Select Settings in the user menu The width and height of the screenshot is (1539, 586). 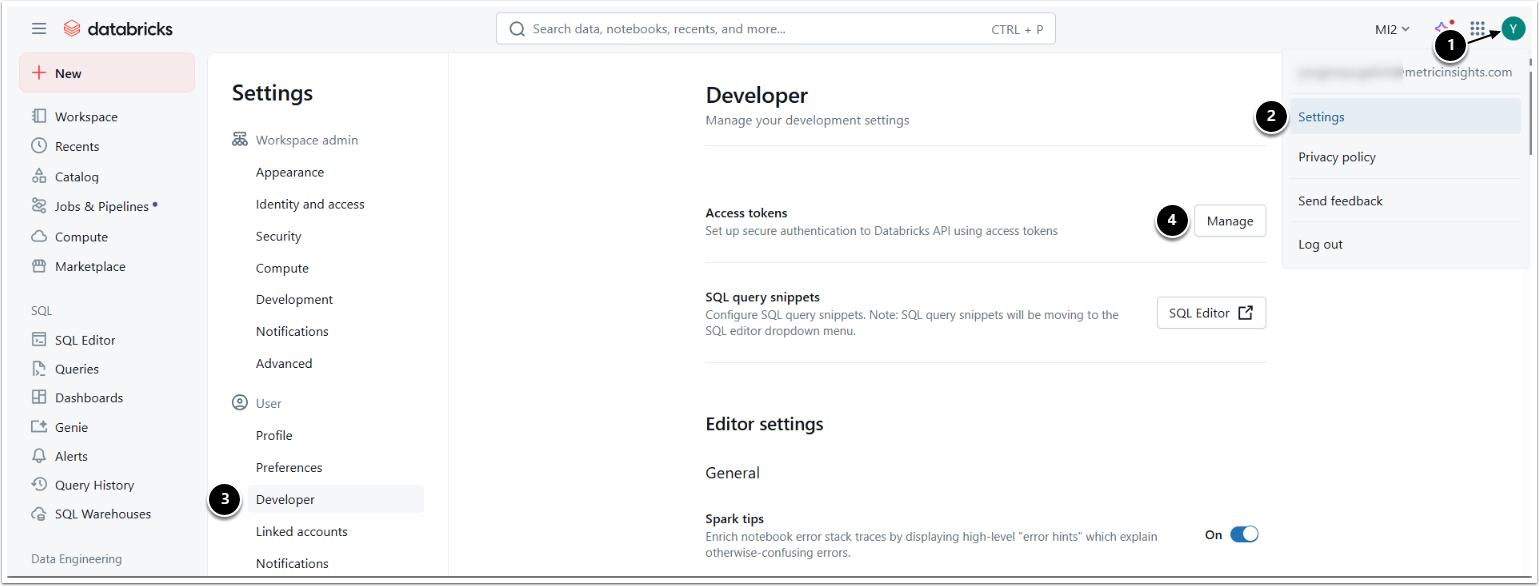[x=1321, y=117]
